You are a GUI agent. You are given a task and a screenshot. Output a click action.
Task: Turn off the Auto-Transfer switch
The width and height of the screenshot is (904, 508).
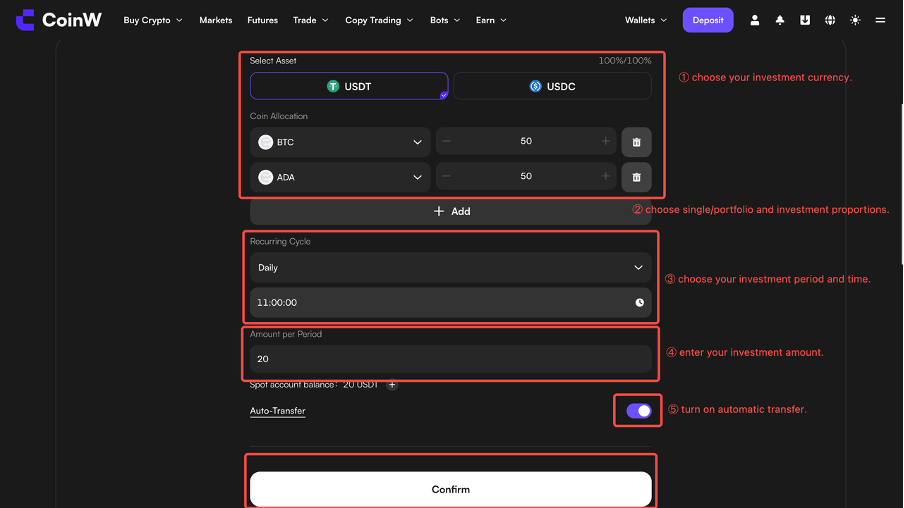point(639,411)
